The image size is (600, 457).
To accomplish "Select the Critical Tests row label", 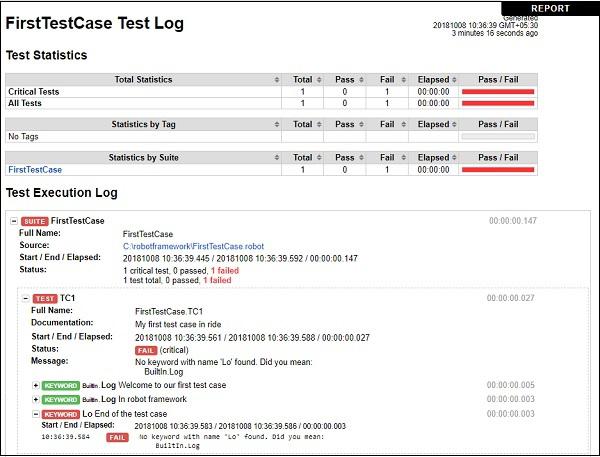I will 34,91.
